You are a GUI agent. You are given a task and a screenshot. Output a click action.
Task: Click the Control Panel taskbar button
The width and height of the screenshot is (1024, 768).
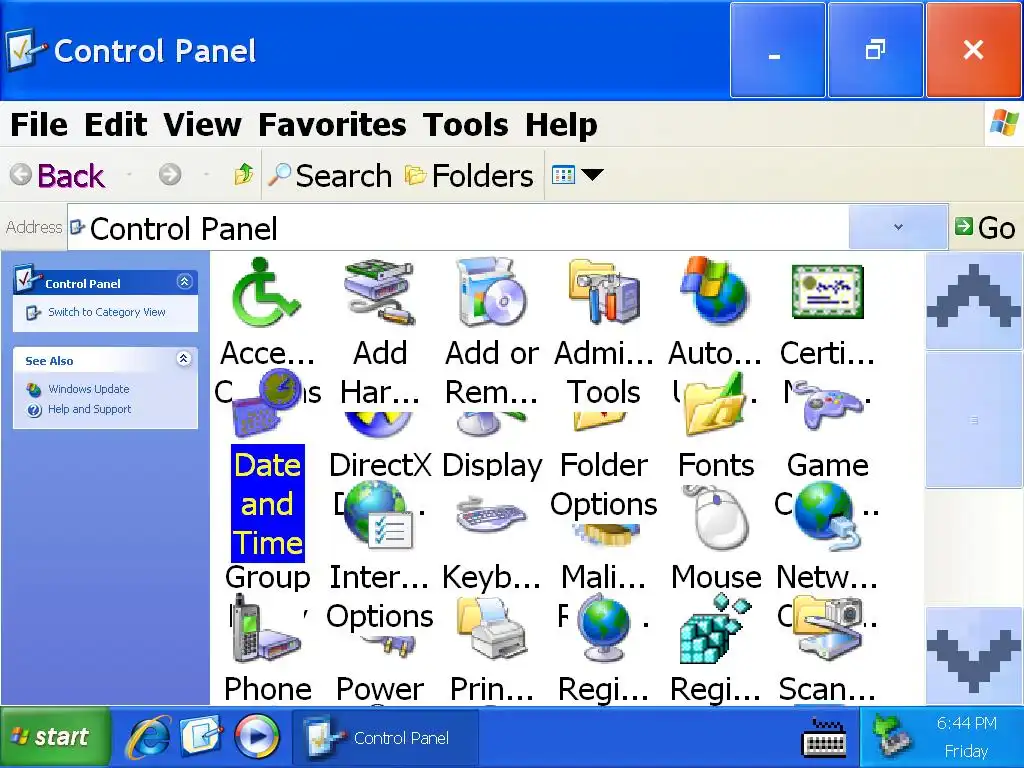[x=386, y=738]
